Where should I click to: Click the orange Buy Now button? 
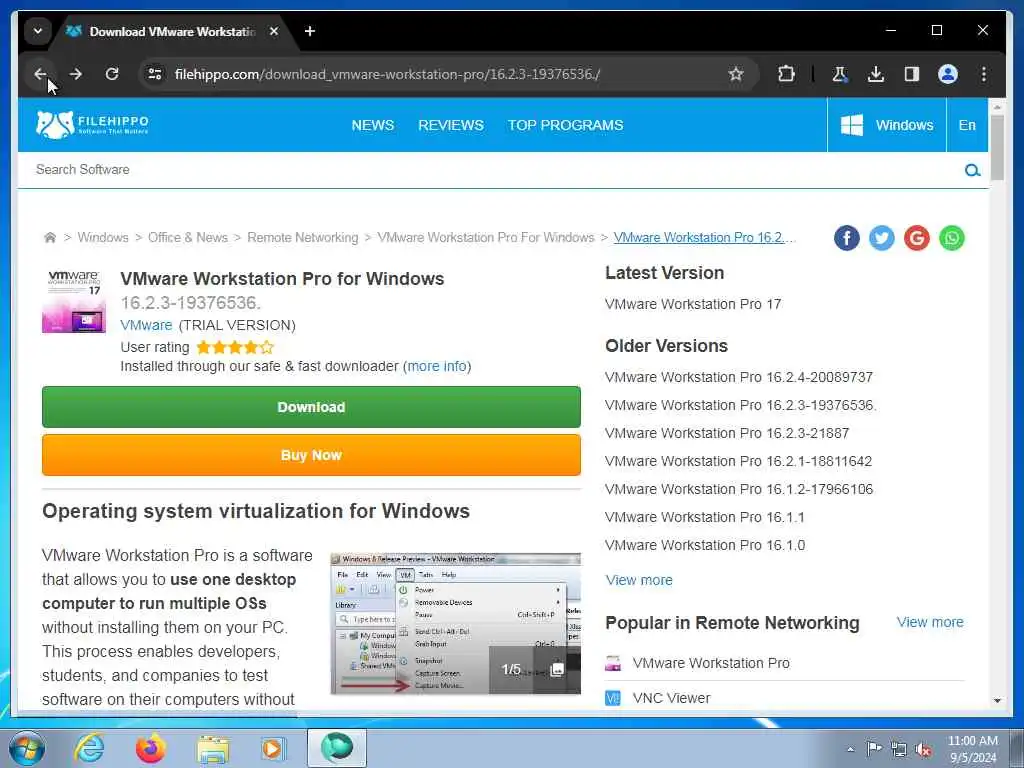coord(312,455)
